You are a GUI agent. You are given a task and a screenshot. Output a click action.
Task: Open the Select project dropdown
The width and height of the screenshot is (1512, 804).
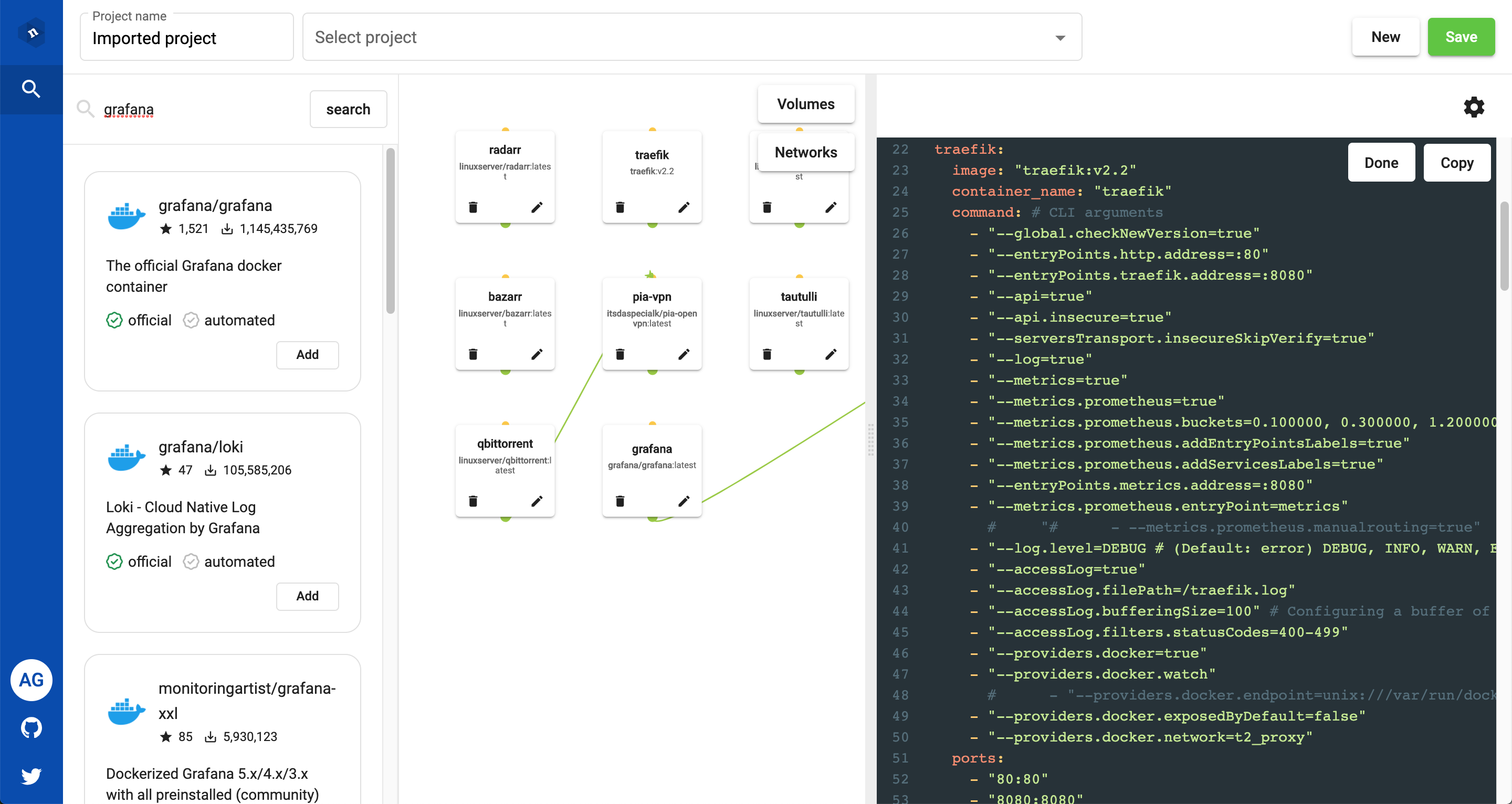[691, 37]
